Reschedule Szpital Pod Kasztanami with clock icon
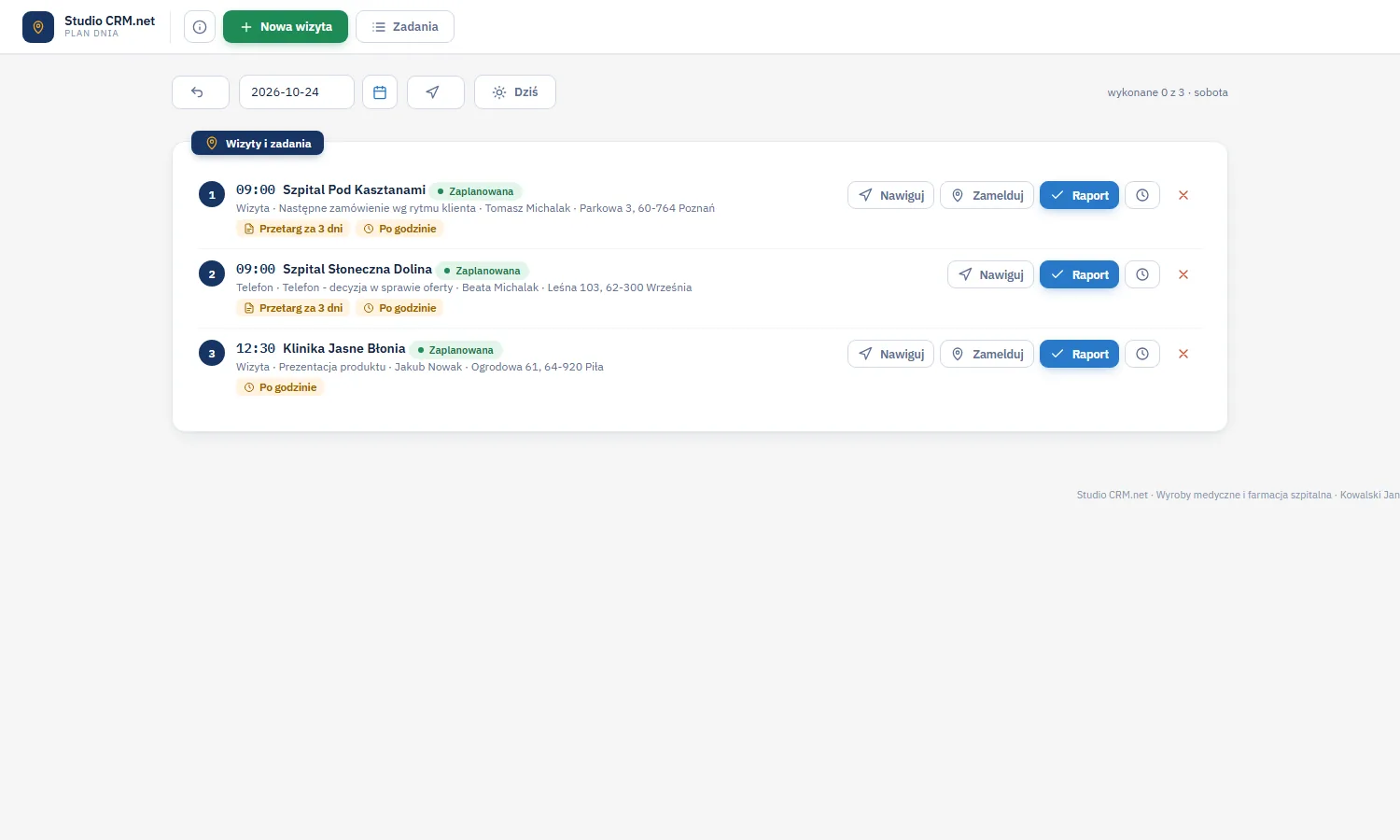This screenshot has width=1400, height=840. 1142,195
